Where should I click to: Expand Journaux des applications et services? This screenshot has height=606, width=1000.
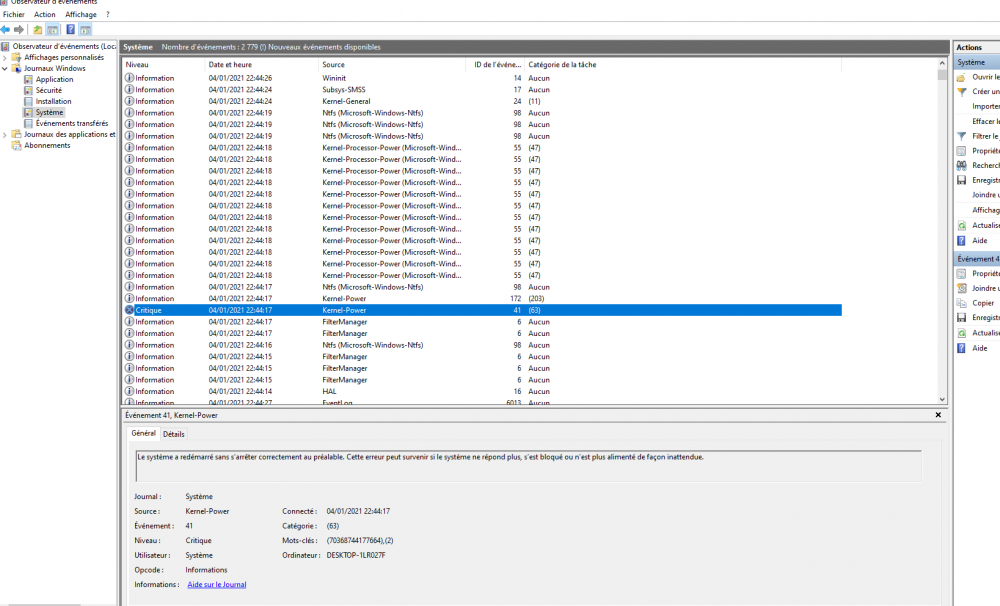point(5,134)
